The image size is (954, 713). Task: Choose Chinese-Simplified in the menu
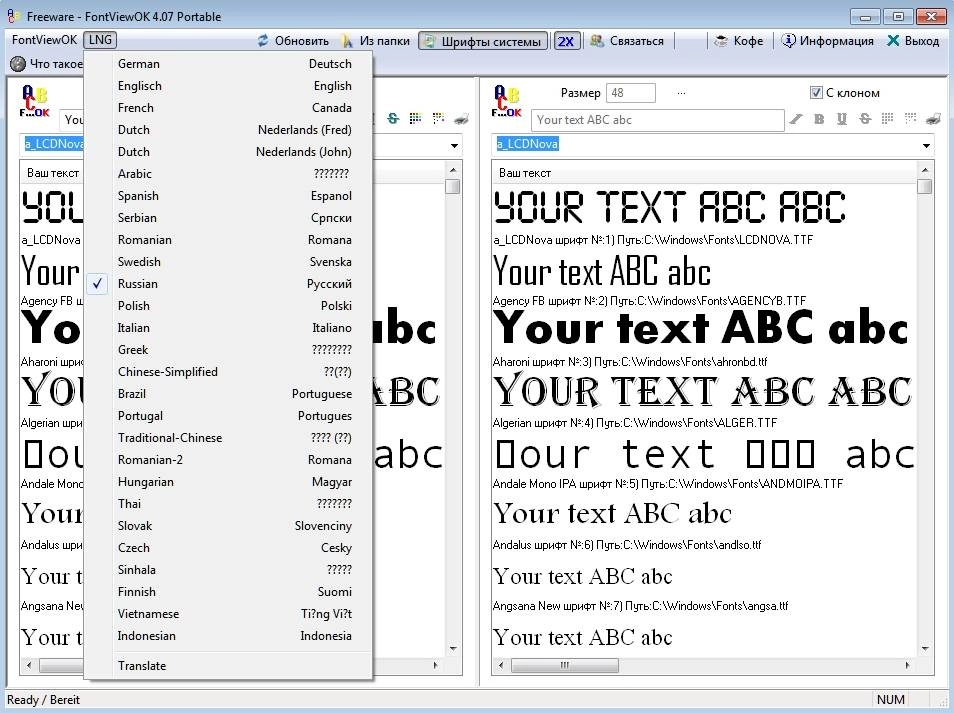[x=229, y=372]
